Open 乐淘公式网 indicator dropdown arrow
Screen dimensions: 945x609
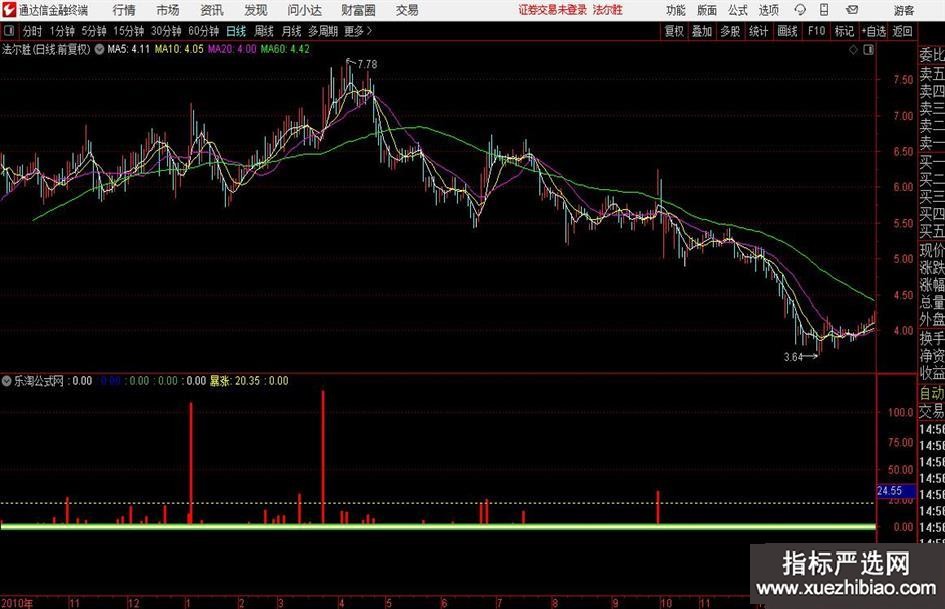tap(7, 380)
